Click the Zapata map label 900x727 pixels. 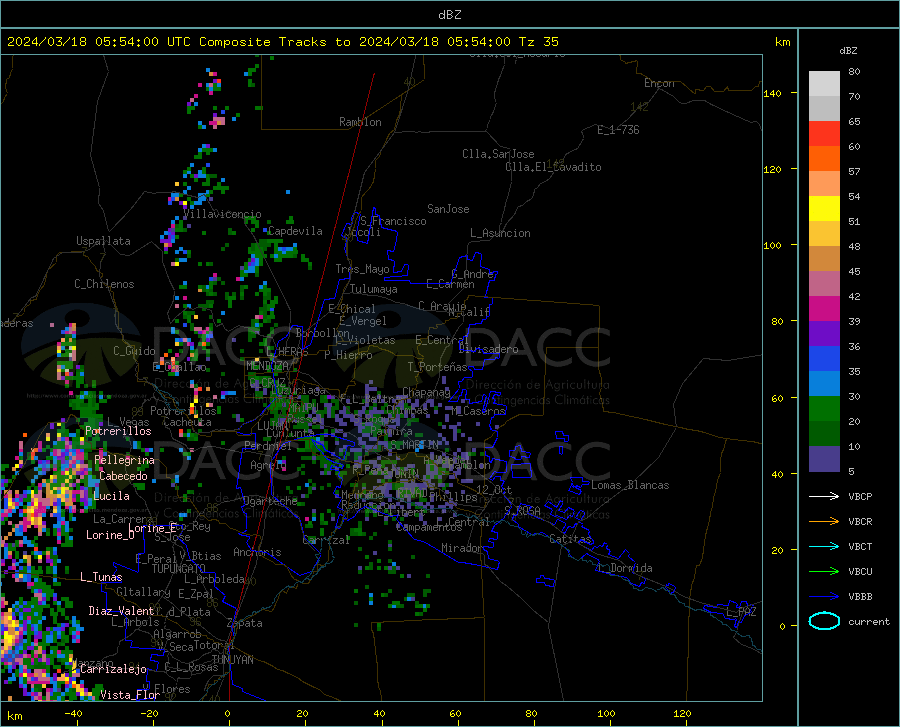(245, 623)
